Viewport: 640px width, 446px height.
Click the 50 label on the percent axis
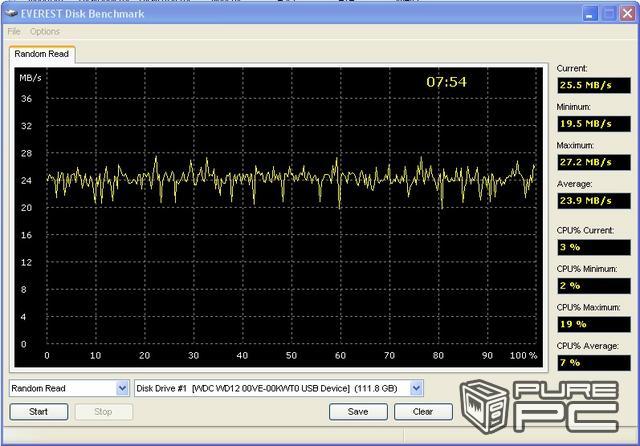click(x=291, y=355)
